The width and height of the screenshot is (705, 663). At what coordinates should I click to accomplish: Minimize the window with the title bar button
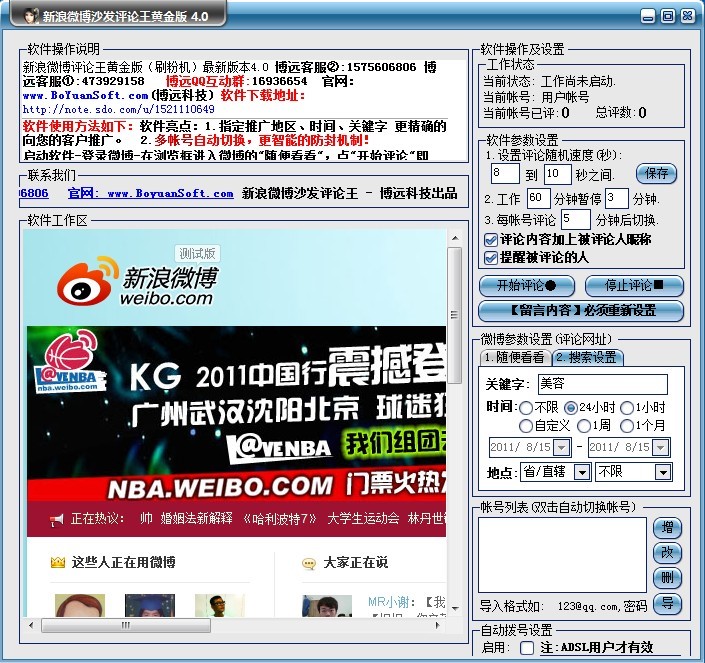click(x=648, y=17)
